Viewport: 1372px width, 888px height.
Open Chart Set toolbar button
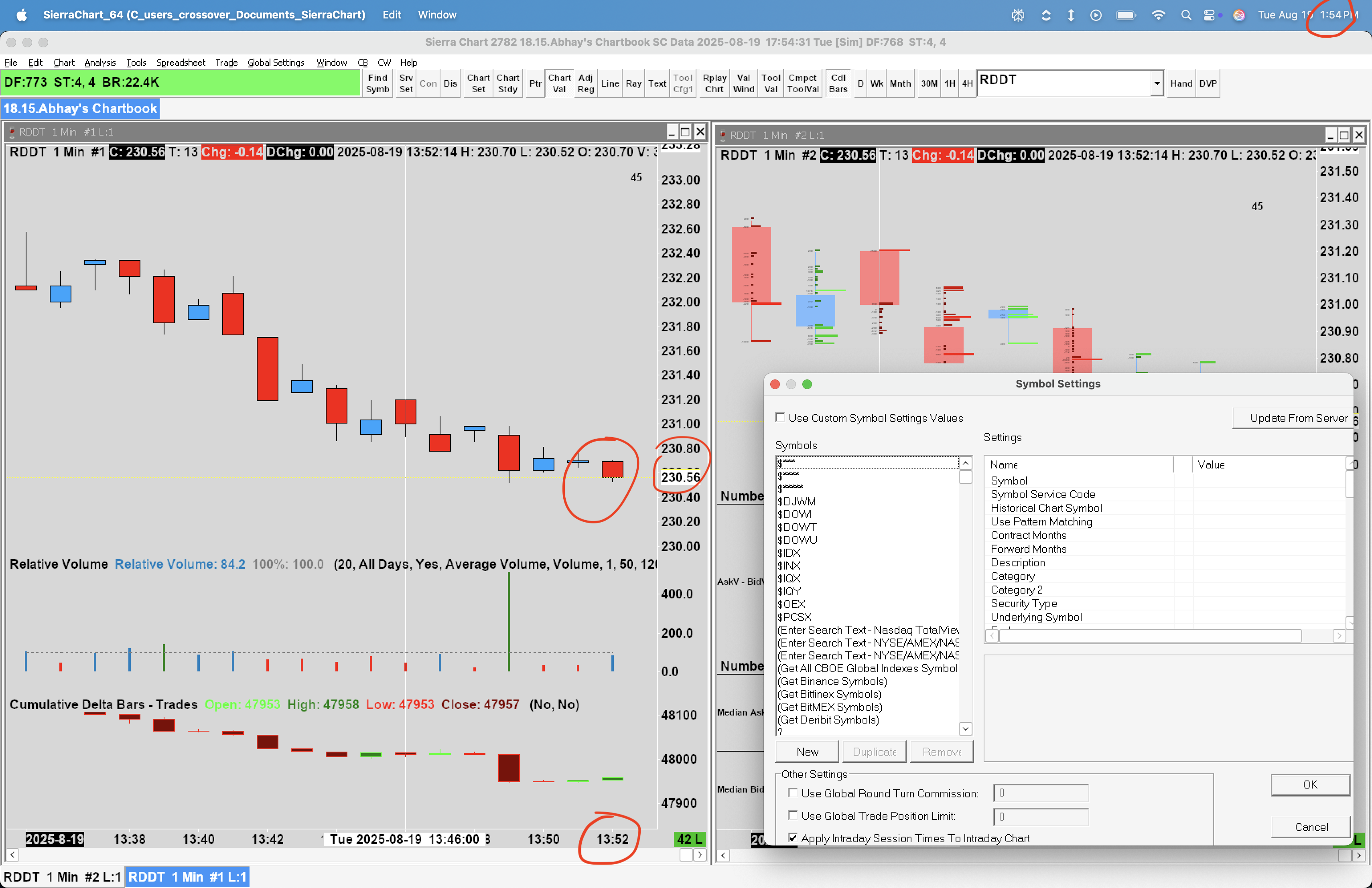pos(477,83)
